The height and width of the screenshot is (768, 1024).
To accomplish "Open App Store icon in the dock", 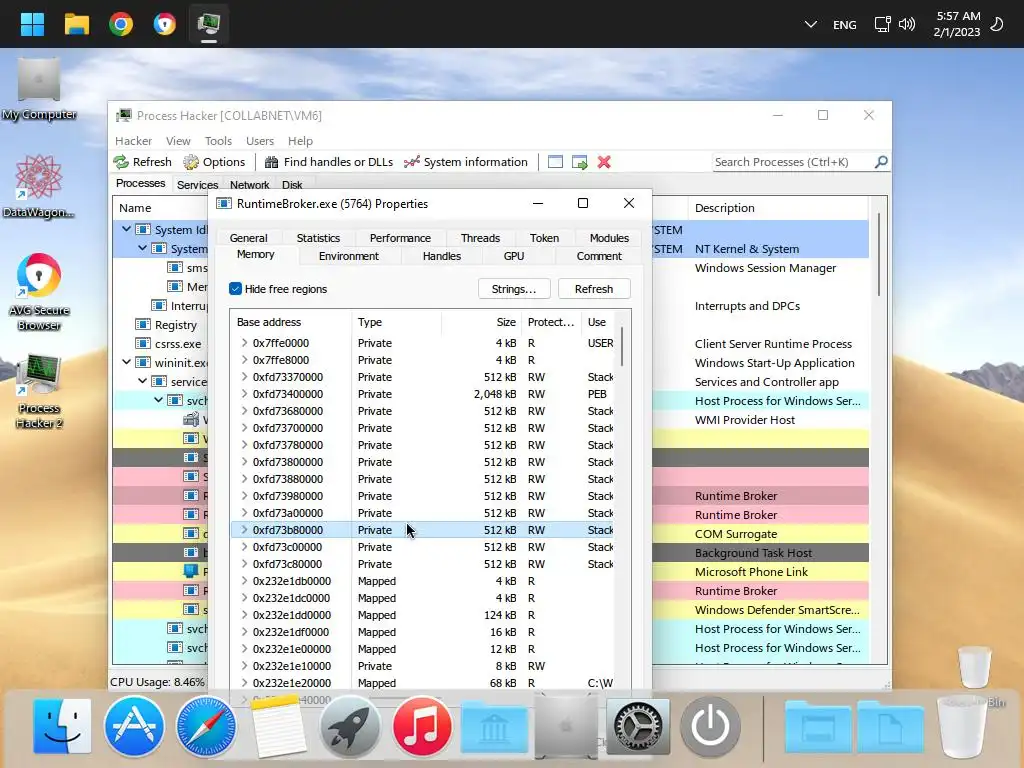I will [x=134, y=726].
